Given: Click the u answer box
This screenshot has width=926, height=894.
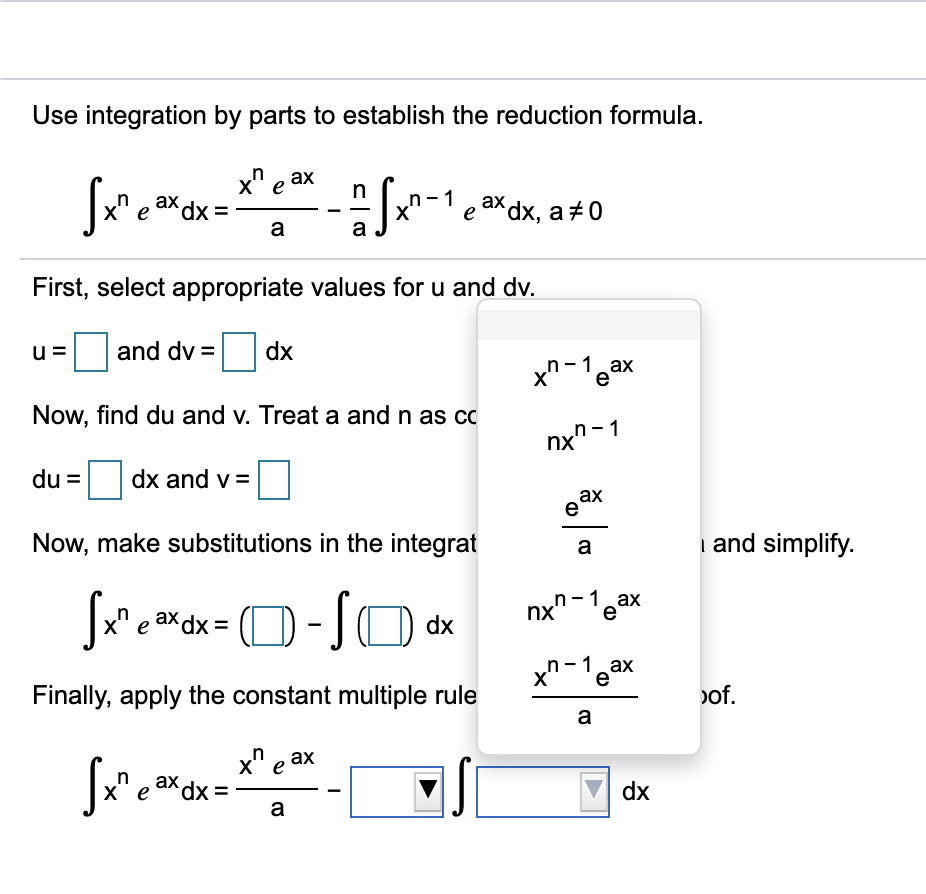Looking at the screenshot, I should [x=89, y=351].
